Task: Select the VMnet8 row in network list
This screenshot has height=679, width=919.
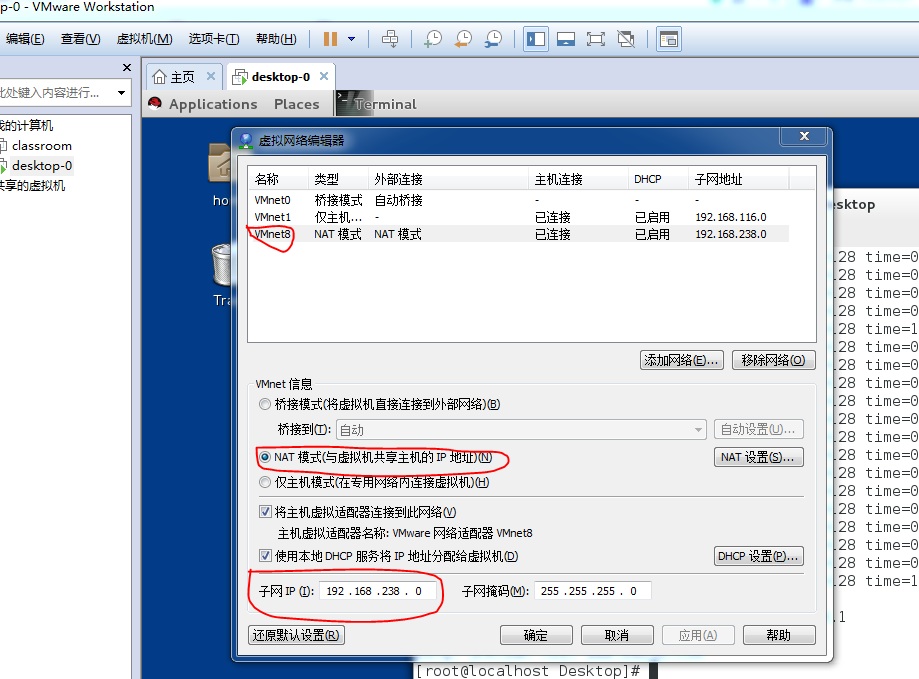Action: coord(519,234)
